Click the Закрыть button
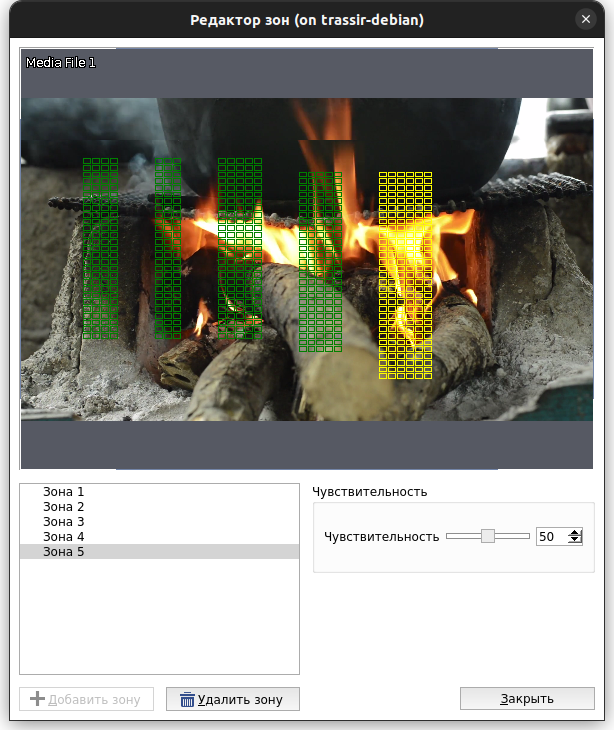 coord(527,699)
